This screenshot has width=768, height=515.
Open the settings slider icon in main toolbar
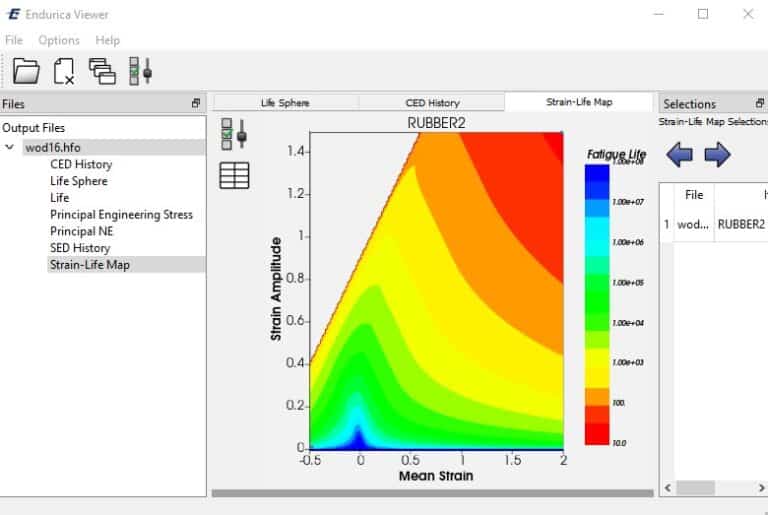coord(140,70)
